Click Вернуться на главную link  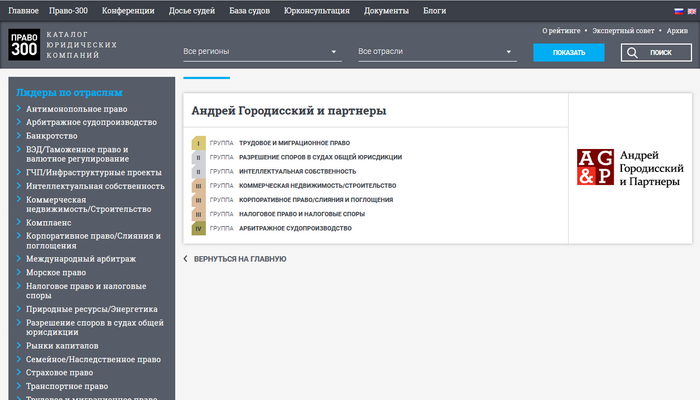click(x=240, y=259)
